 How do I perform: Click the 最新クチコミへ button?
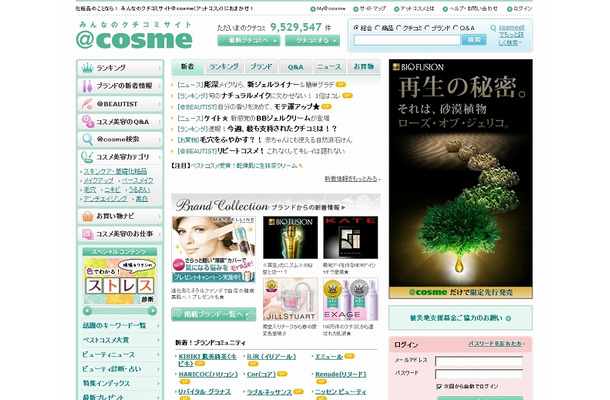pyautogui.click(x=249, y=40)
